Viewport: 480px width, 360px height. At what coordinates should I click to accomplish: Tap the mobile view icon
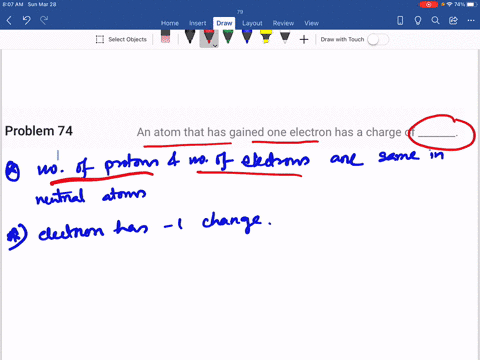pos(400,21)
